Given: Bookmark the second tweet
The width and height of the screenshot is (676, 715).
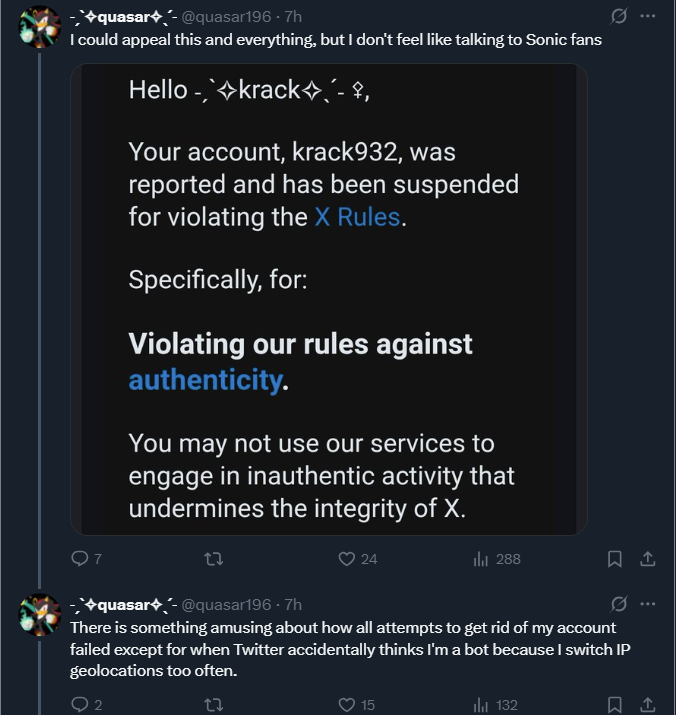Looking at the screenshot, I should click(x=616, y=705).
